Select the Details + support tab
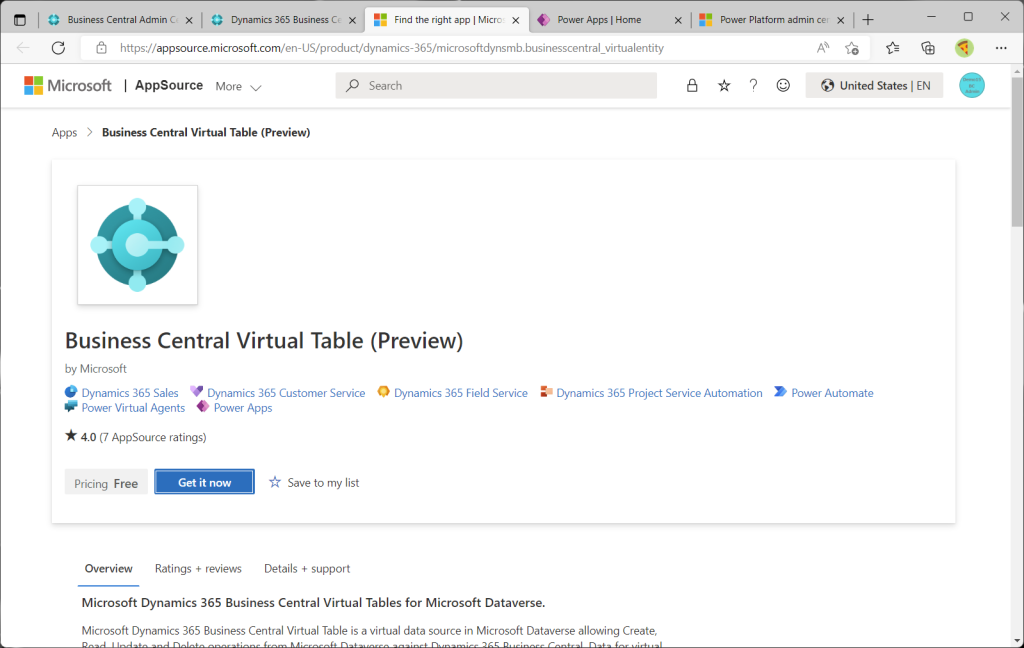Viewport: 1024px width, 648px height. (307, 568)
